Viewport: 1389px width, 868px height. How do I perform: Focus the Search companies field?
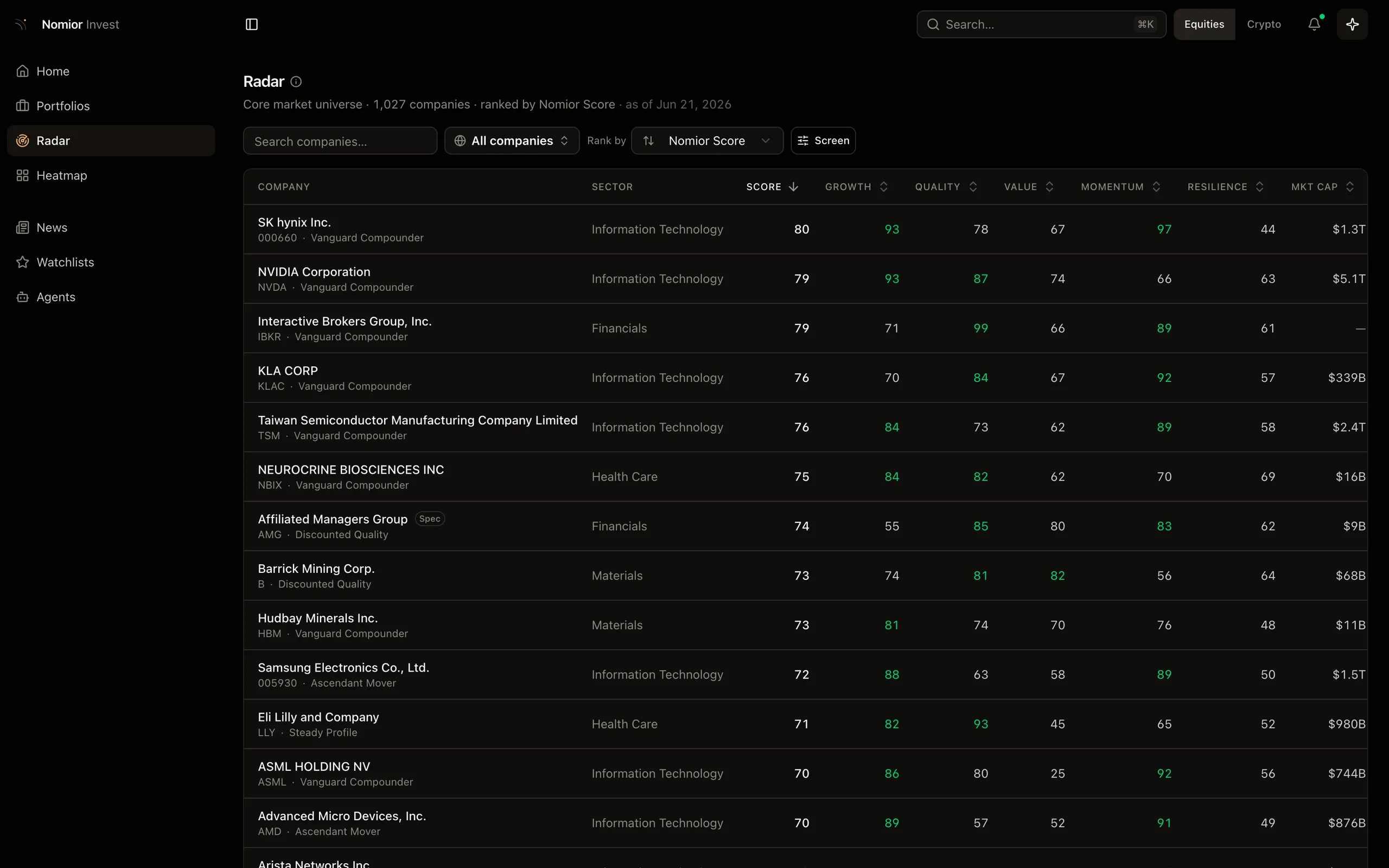(x=340, y=141)
